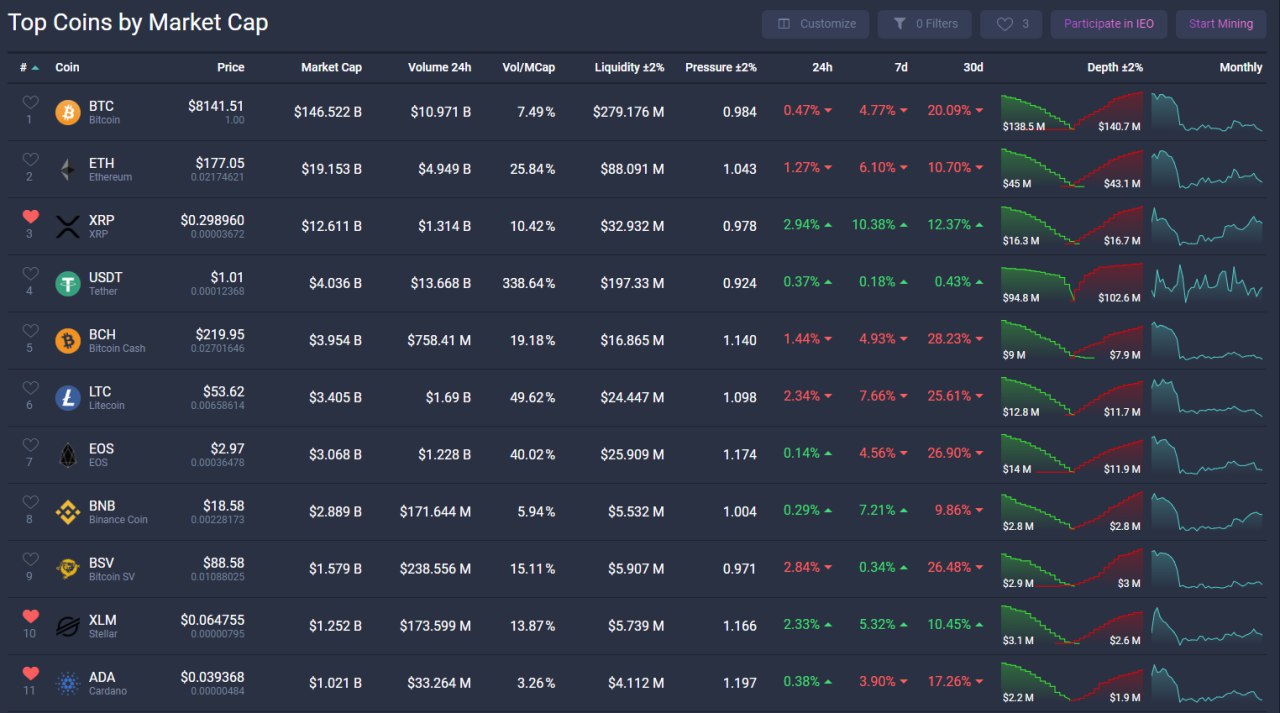Click Cardano 24h change 0.38%
The image size is (1280, 713).
pos(802,682)
